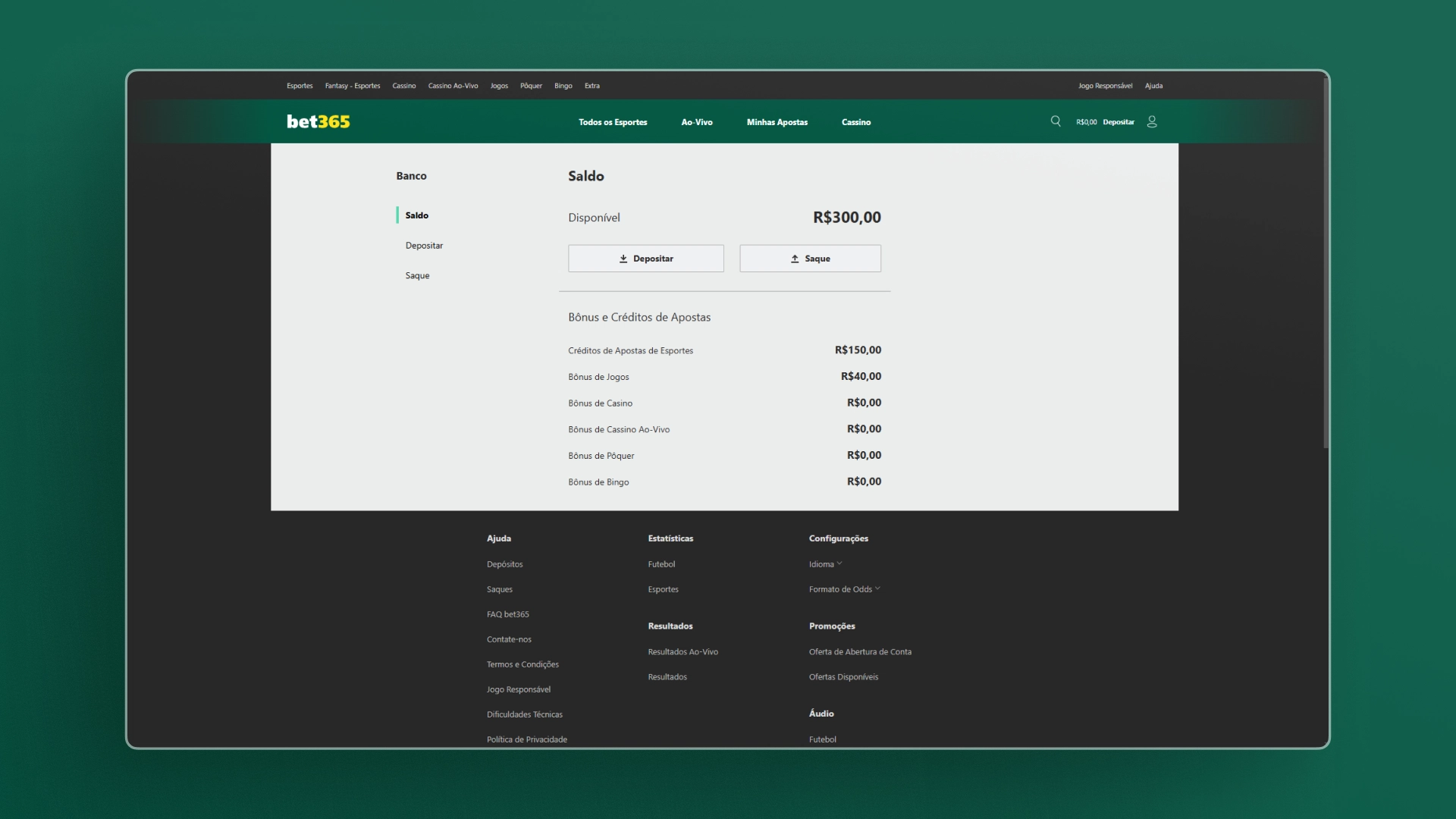Viewport: 1456px width, 819px height.
Task: Open Pôquer in top product bar
Action: point(531,86)
